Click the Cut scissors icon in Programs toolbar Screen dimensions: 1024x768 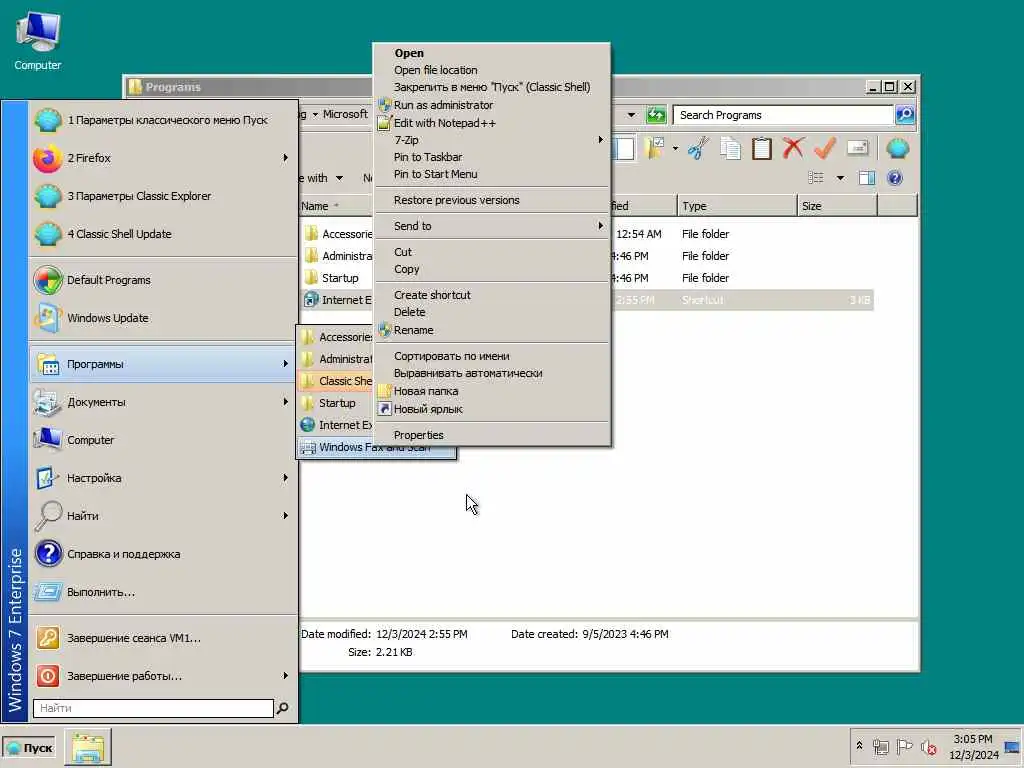click(698, 149)
